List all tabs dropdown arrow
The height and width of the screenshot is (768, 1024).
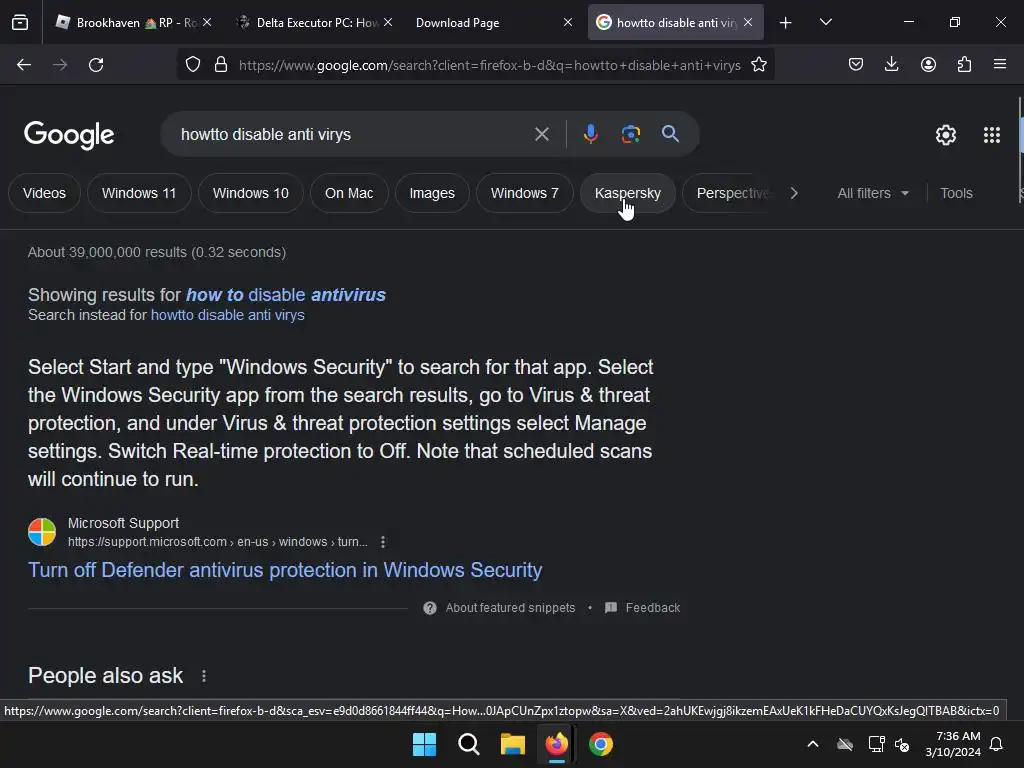[825, 23]
